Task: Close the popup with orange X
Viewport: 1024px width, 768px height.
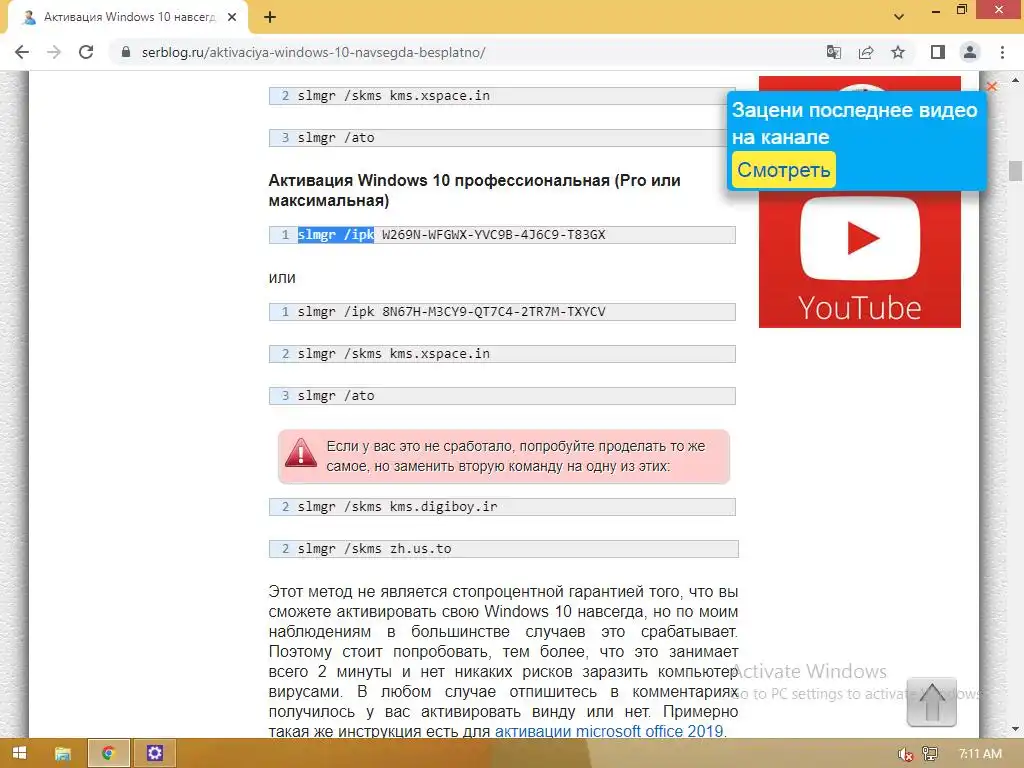Action: click(991, 86)
